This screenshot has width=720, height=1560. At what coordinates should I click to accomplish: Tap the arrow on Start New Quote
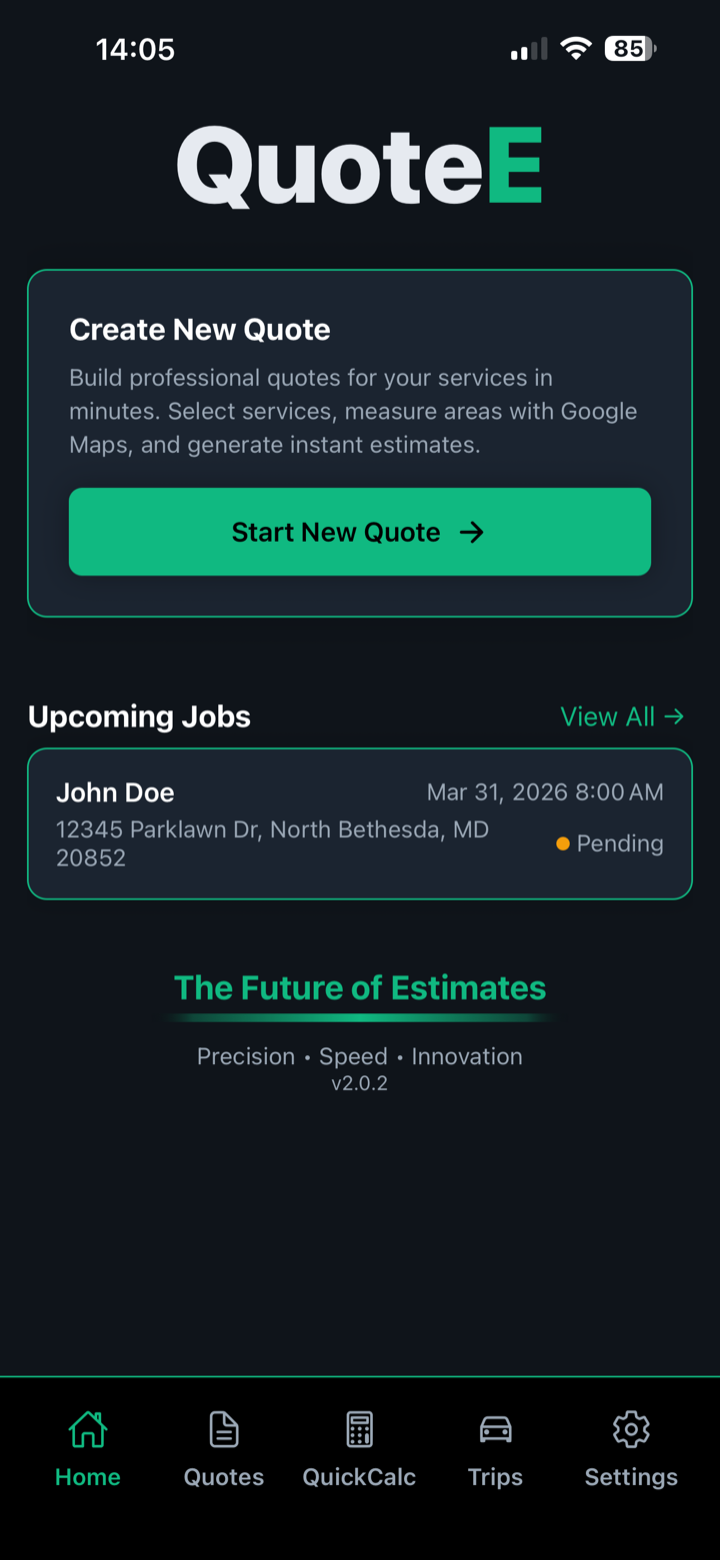coord(471,532)
